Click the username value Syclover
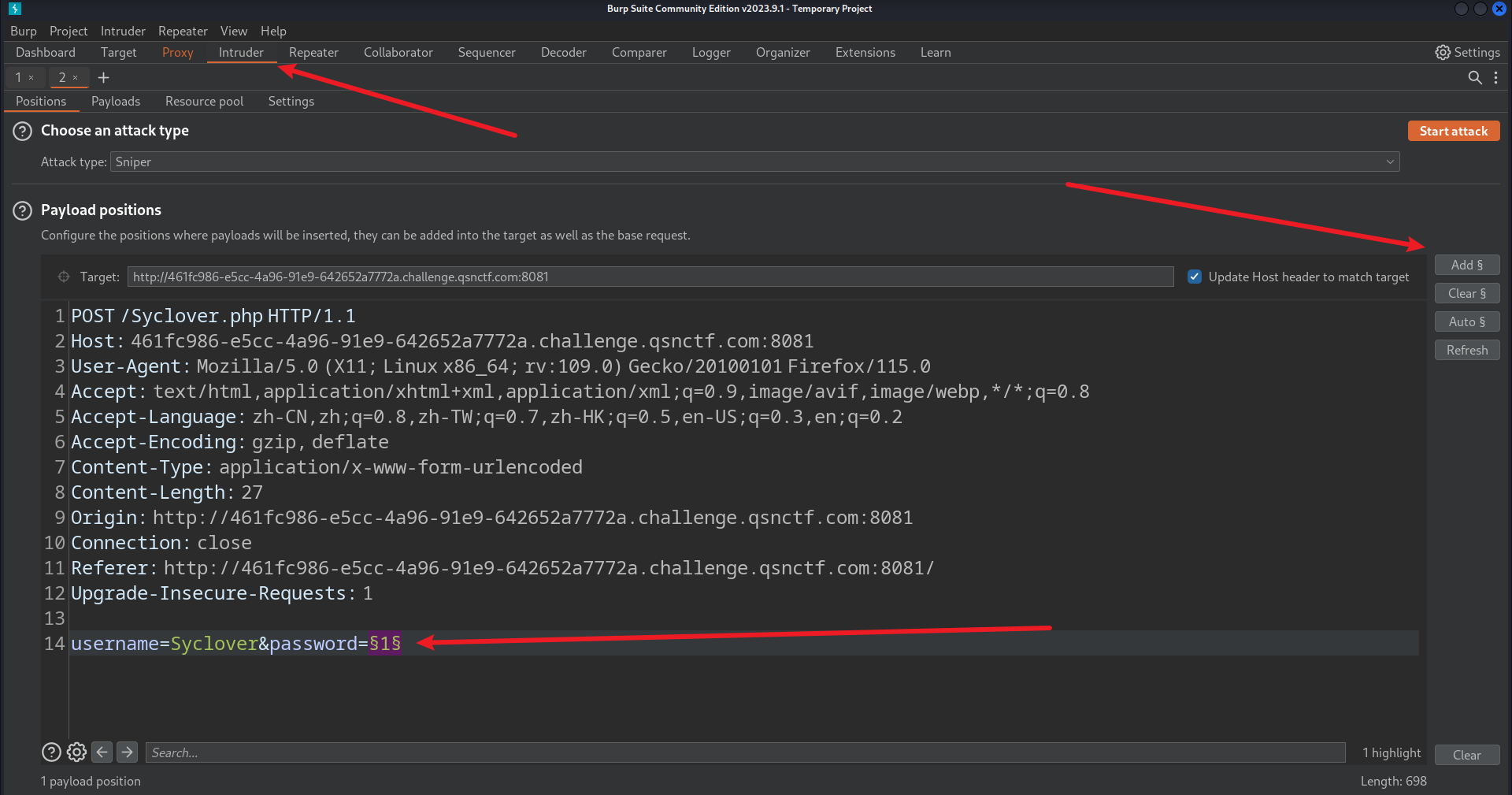Viewport: 1512px width, 795px height. pos(214,644)
